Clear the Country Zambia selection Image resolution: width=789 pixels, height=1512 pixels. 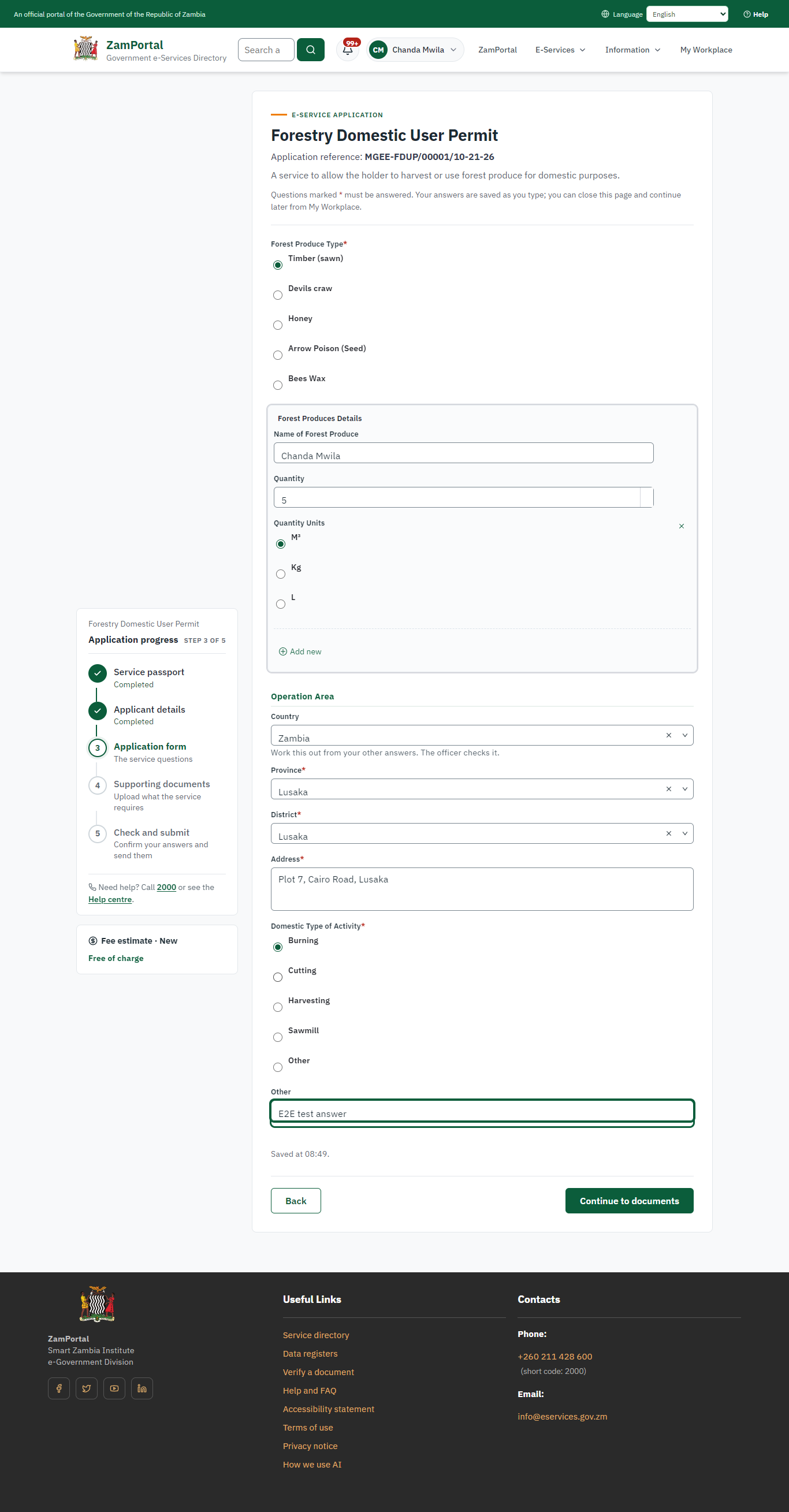pos(669,735)
